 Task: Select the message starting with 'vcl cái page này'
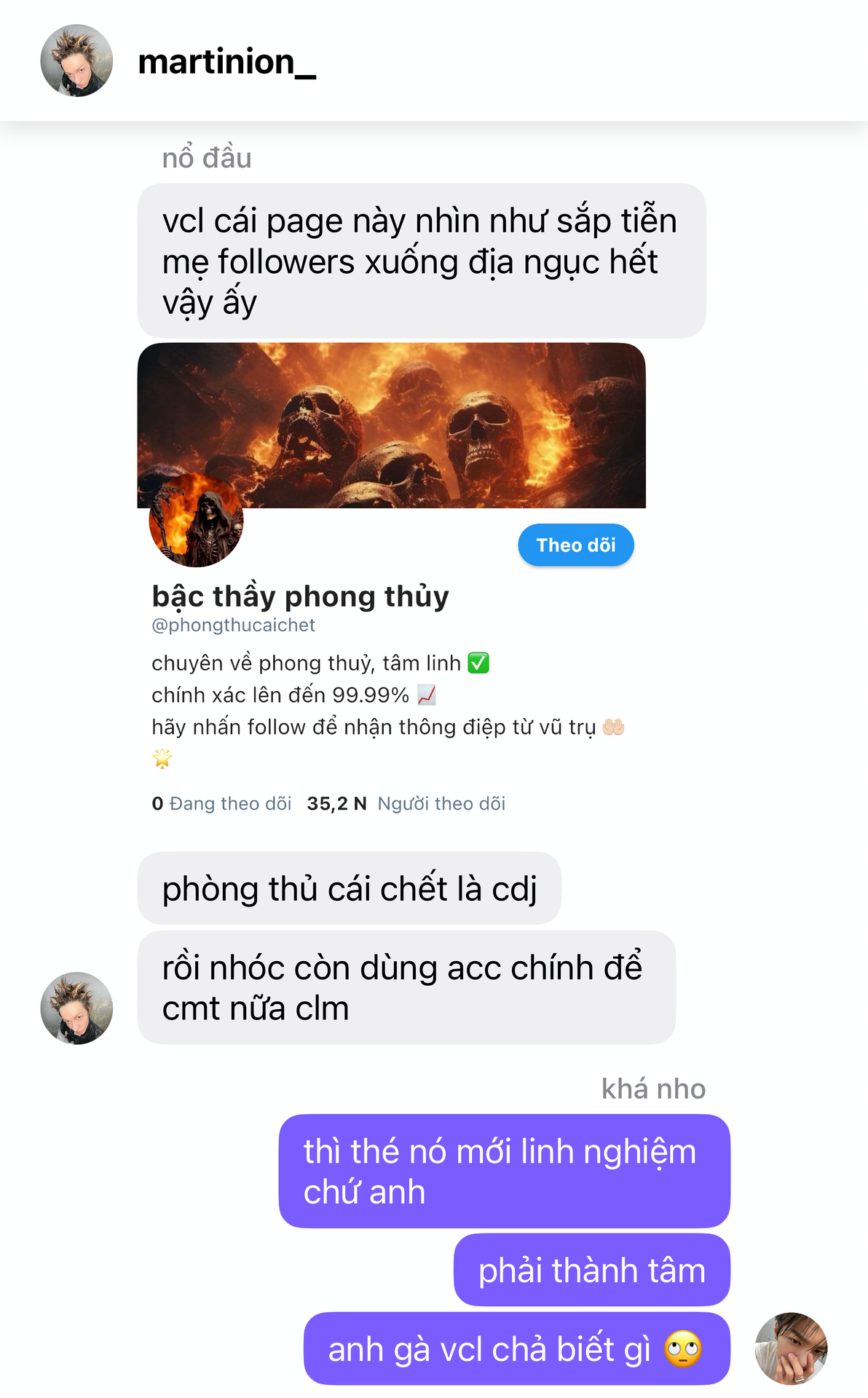422,261
